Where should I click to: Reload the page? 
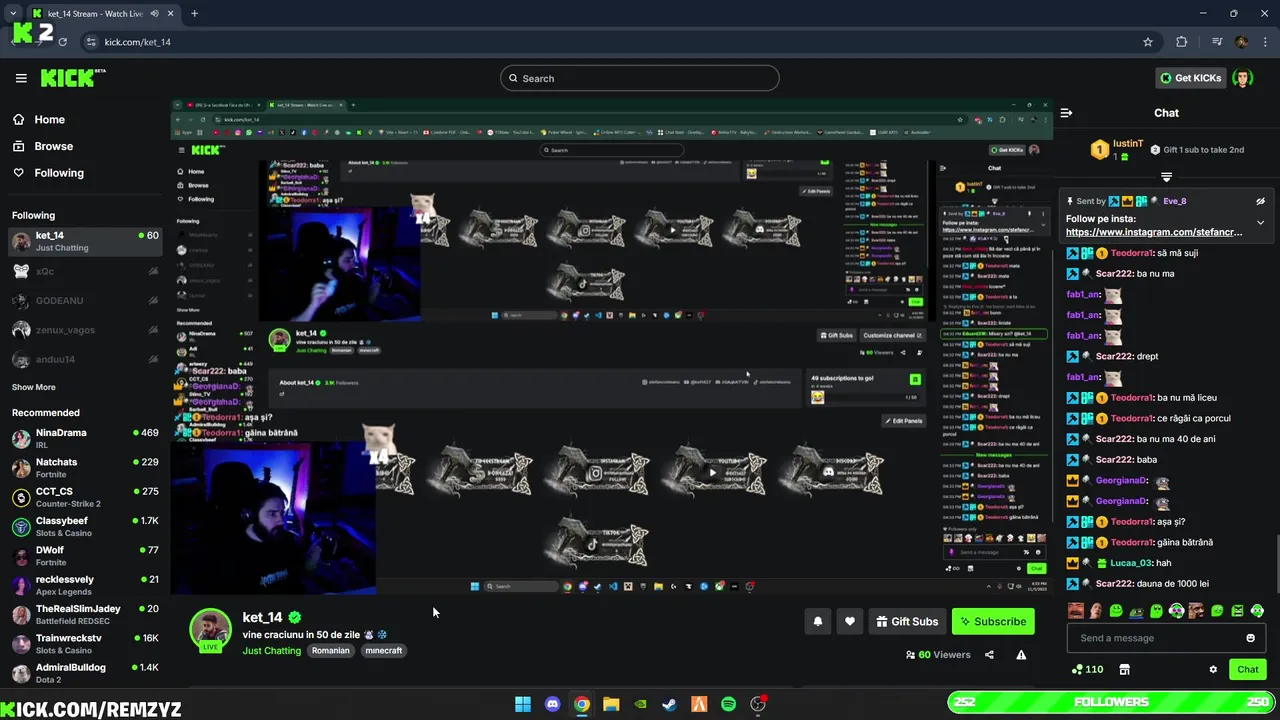62,42
